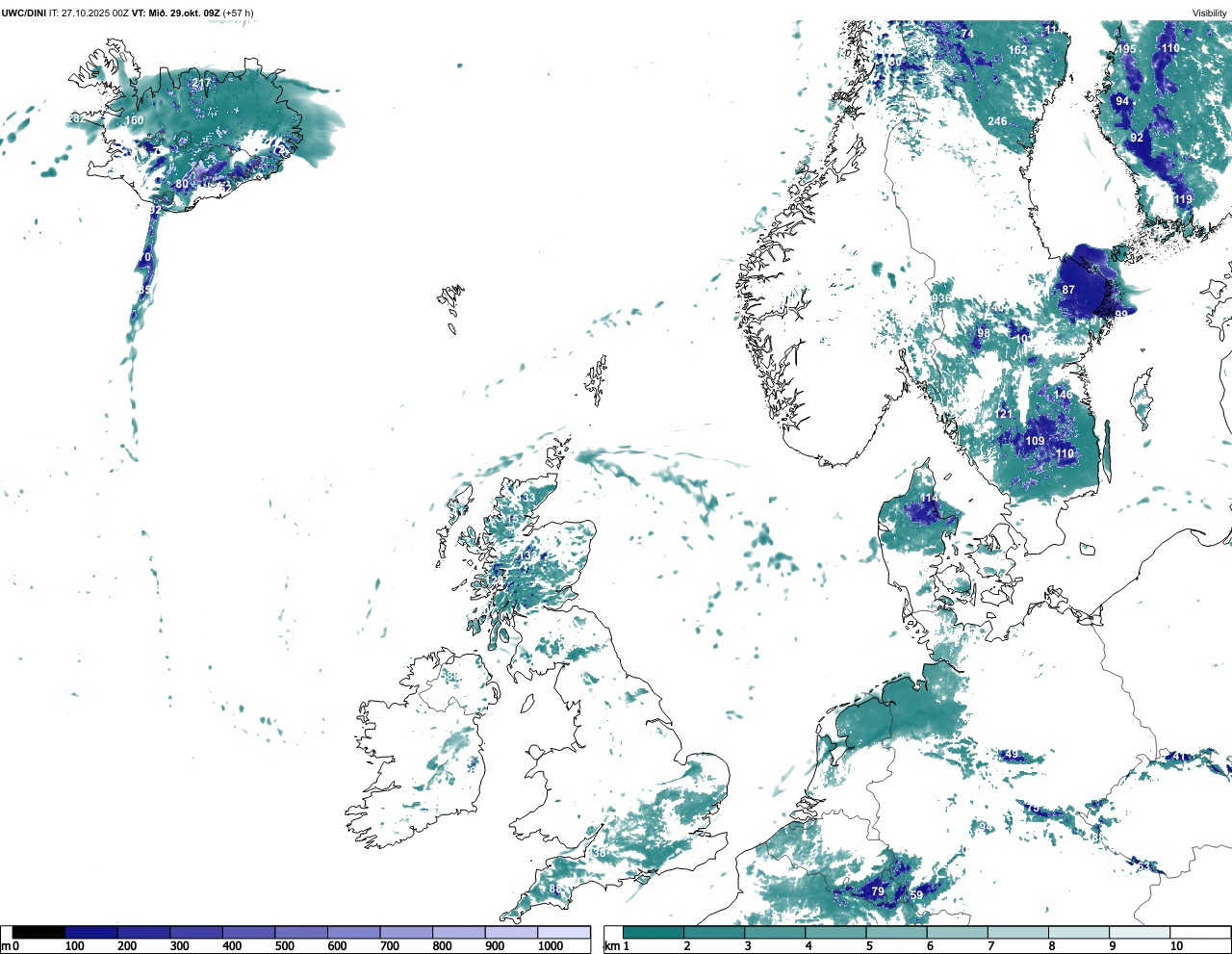Click the '7' tick on the km legend

990,946
